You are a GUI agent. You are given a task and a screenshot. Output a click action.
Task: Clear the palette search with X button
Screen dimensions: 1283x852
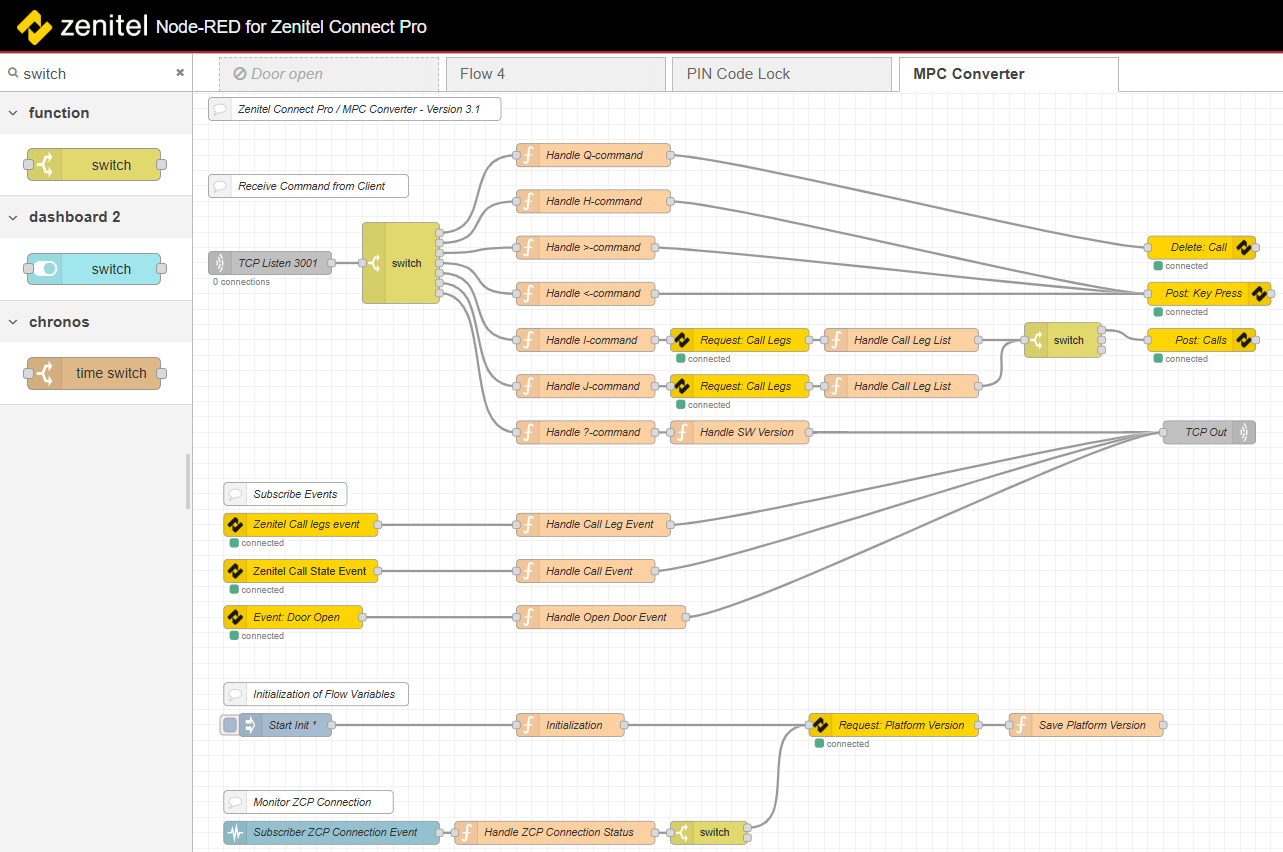[180, 73]
